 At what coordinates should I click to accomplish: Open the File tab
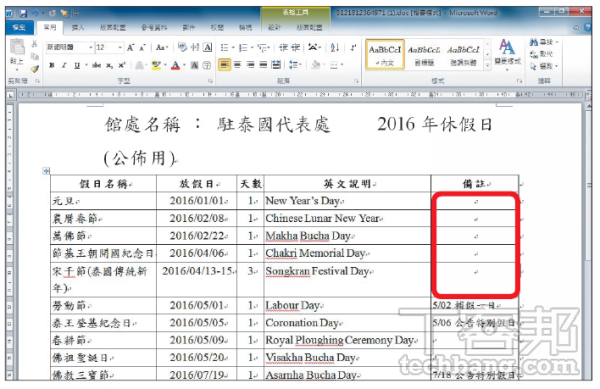pos(19,28)
